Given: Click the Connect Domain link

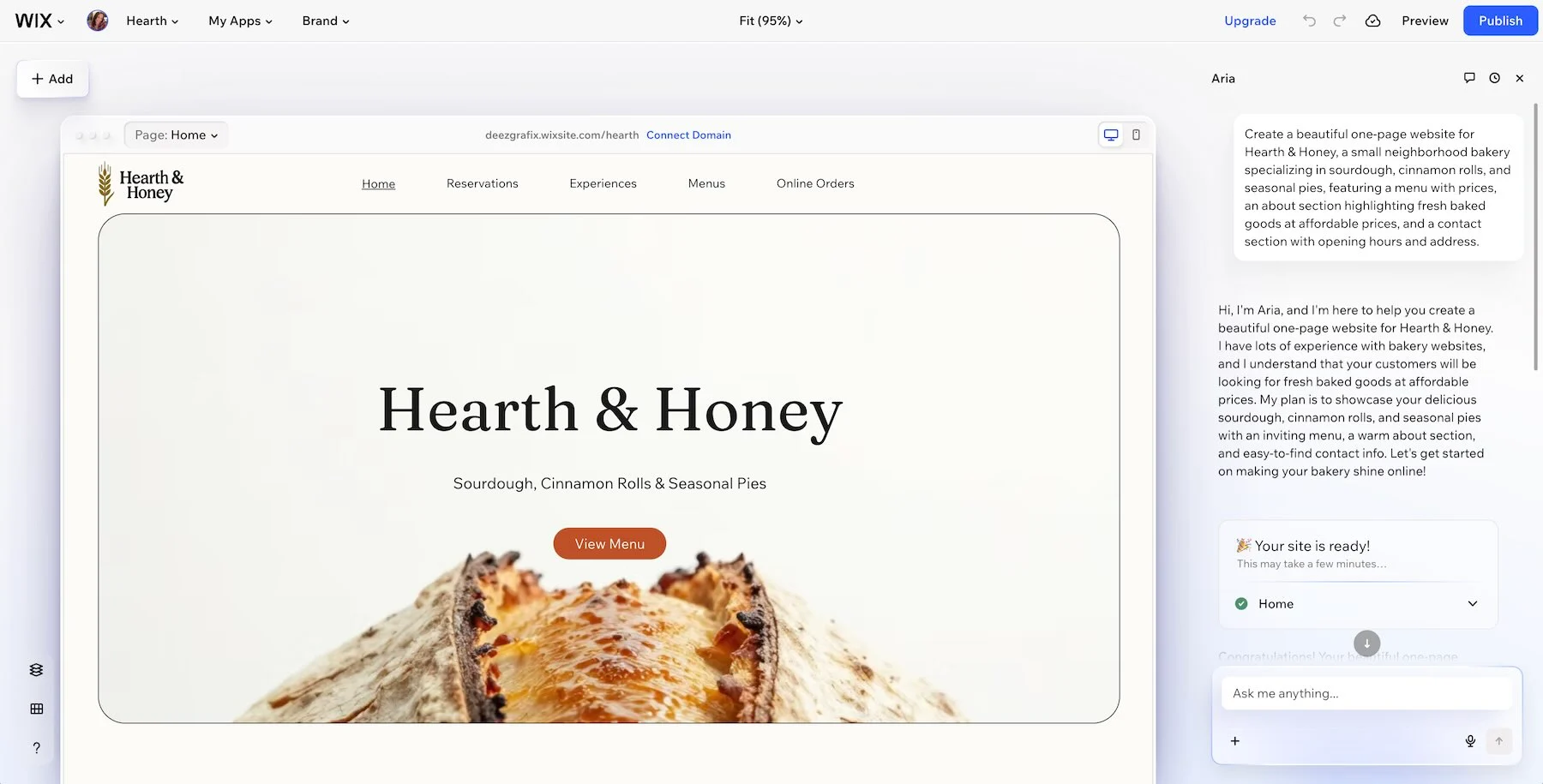Looking at the screenshot, I should pos(688,135).
